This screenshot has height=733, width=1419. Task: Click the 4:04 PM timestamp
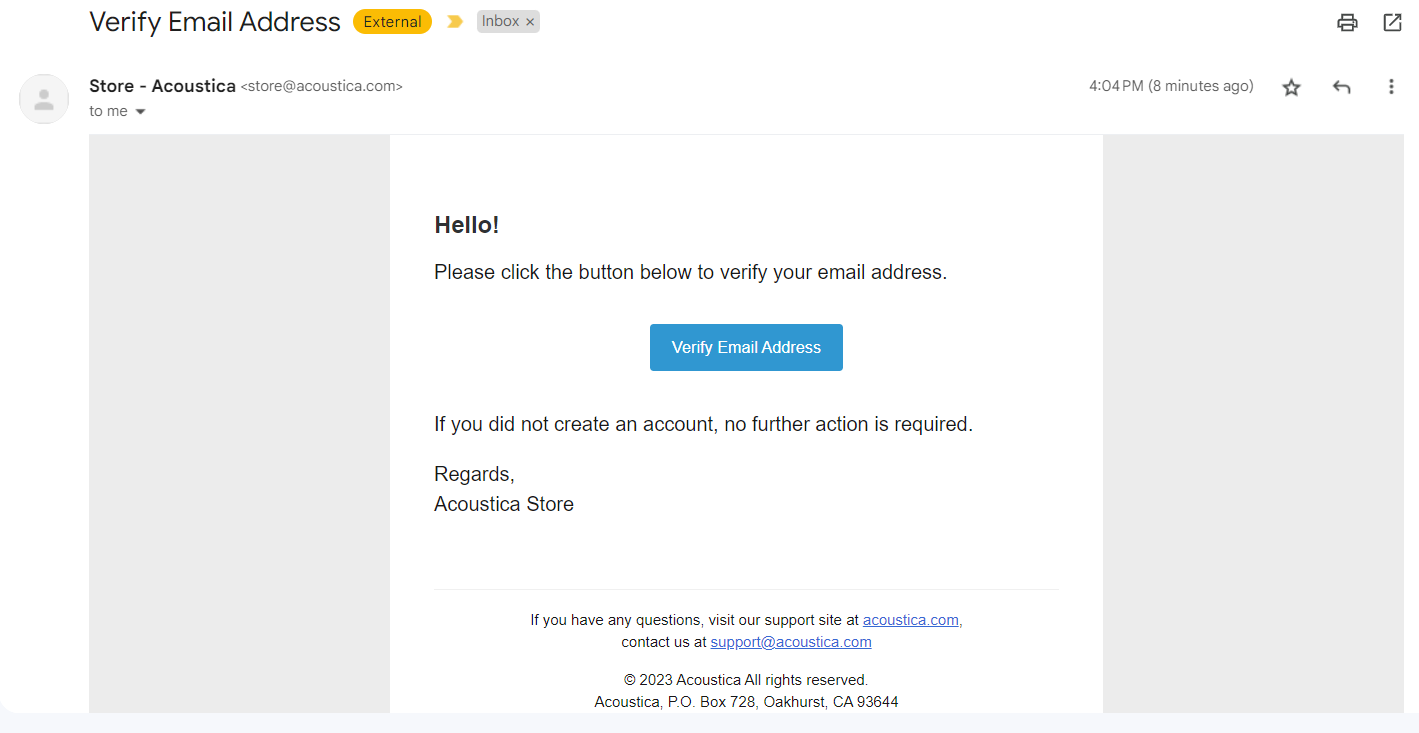click(1171, 86)
